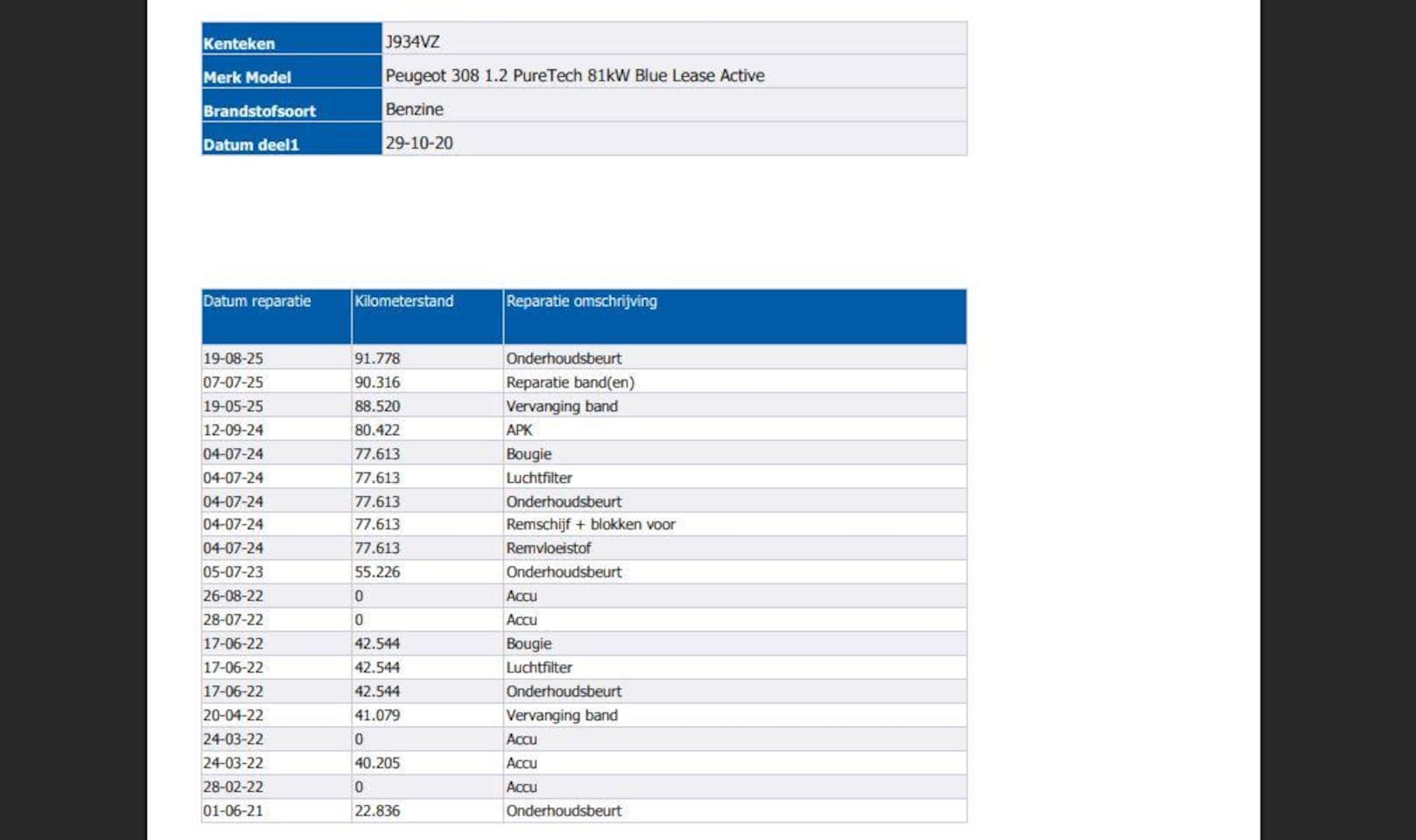Screen dimensions: 1416x840
Task: Select the Peugeot 308 model description text
Action: tap(574, 76)
